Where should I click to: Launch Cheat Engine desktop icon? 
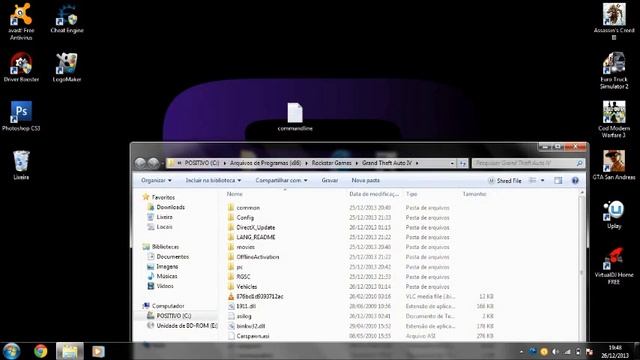(67, 18)
